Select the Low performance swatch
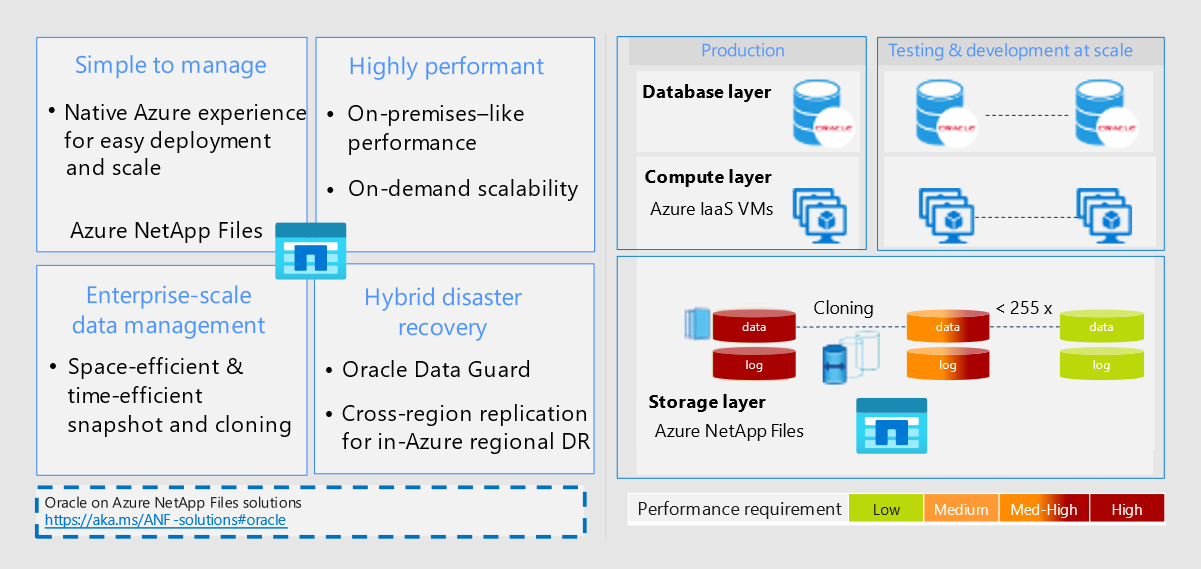Image resolution: width=1201 pixels, height=569 pixels. pyautogui.click(x=886, y=509)
